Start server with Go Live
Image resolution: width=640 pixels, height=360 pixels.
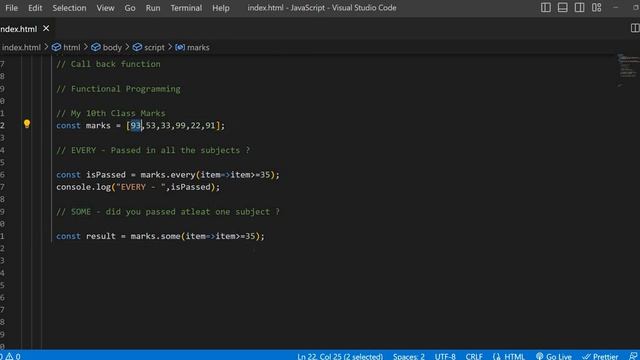coord(554,356)
